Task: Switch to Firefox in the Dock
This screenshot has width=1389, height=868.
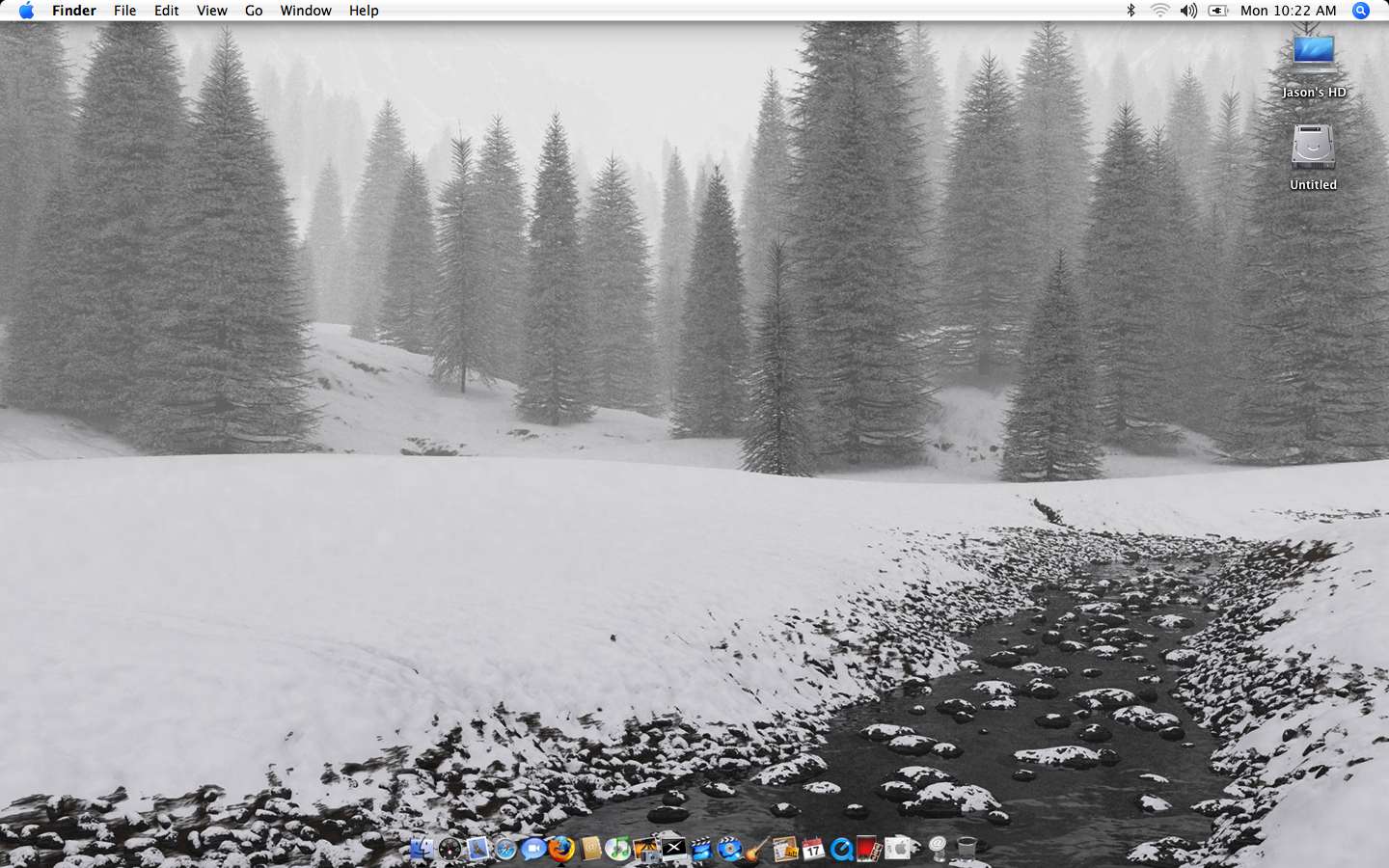Action: [x=561, y=849]
